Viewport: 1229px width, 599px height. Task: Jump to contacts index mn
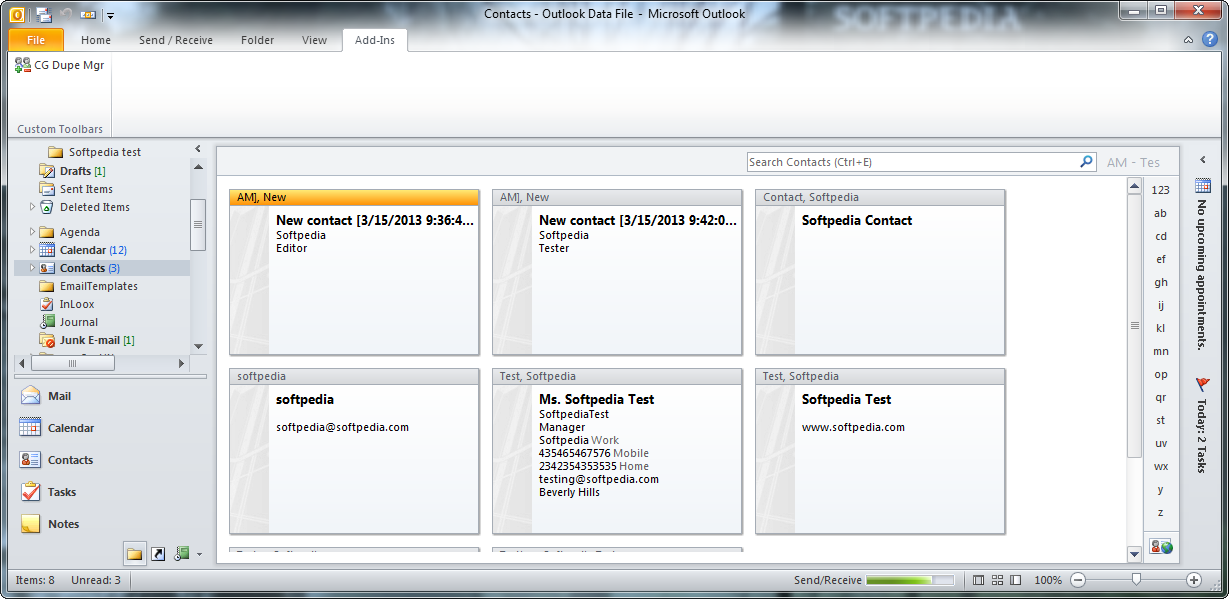pos(1161,351)
